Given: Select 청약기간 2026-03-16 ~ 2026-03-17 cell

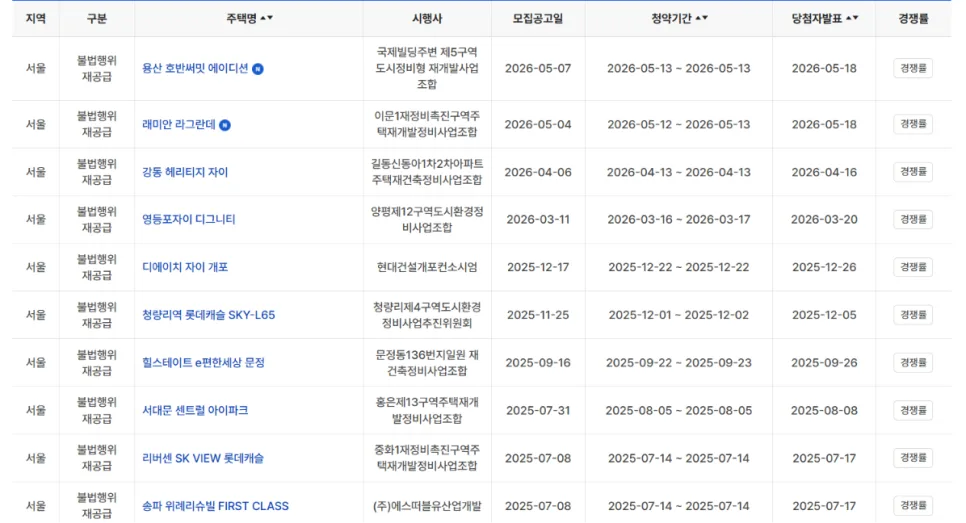Looking at the screenshot, I should [678, 219].
